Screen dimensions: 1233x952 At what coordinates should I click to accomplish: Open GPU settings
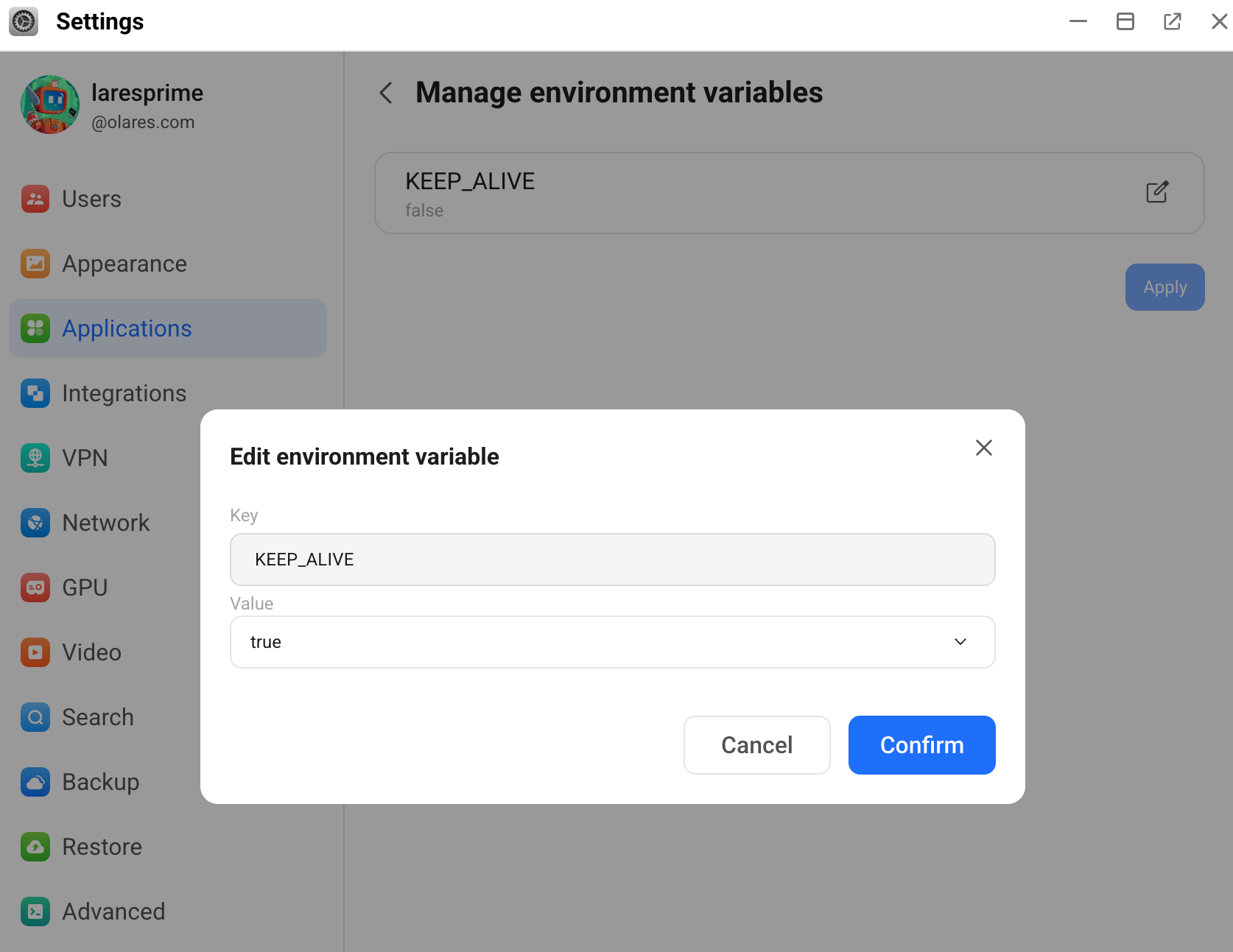84,587
